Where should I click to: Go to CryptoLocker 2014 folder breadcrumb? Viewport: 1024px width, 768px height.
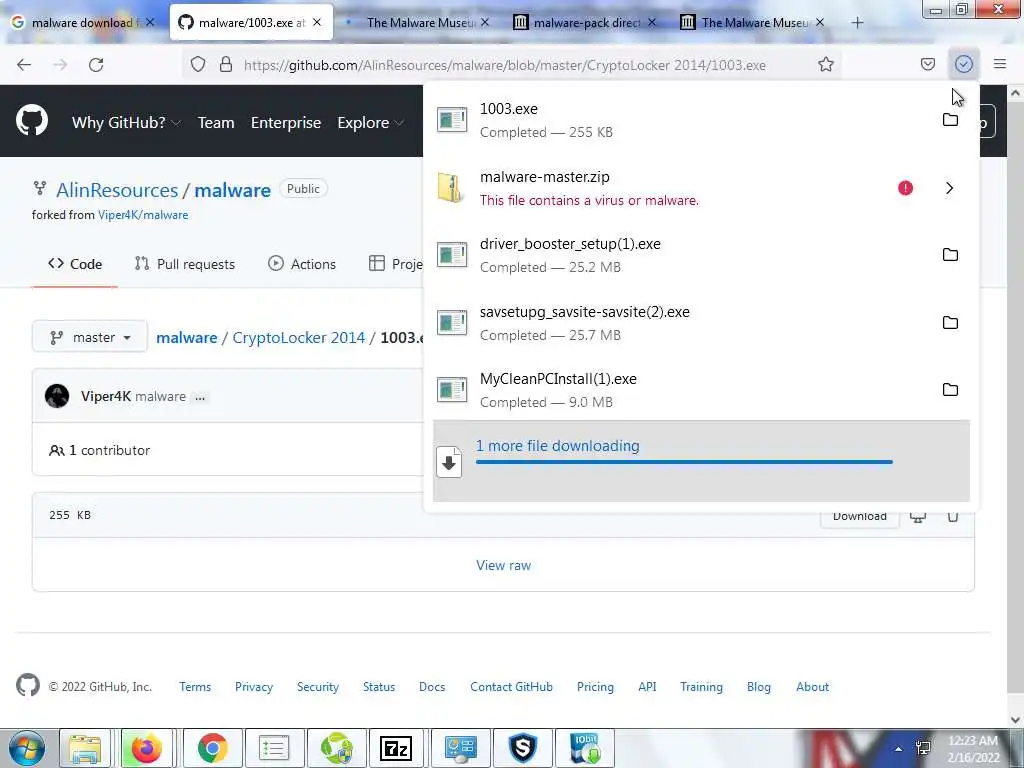click(x=298, y=338)
